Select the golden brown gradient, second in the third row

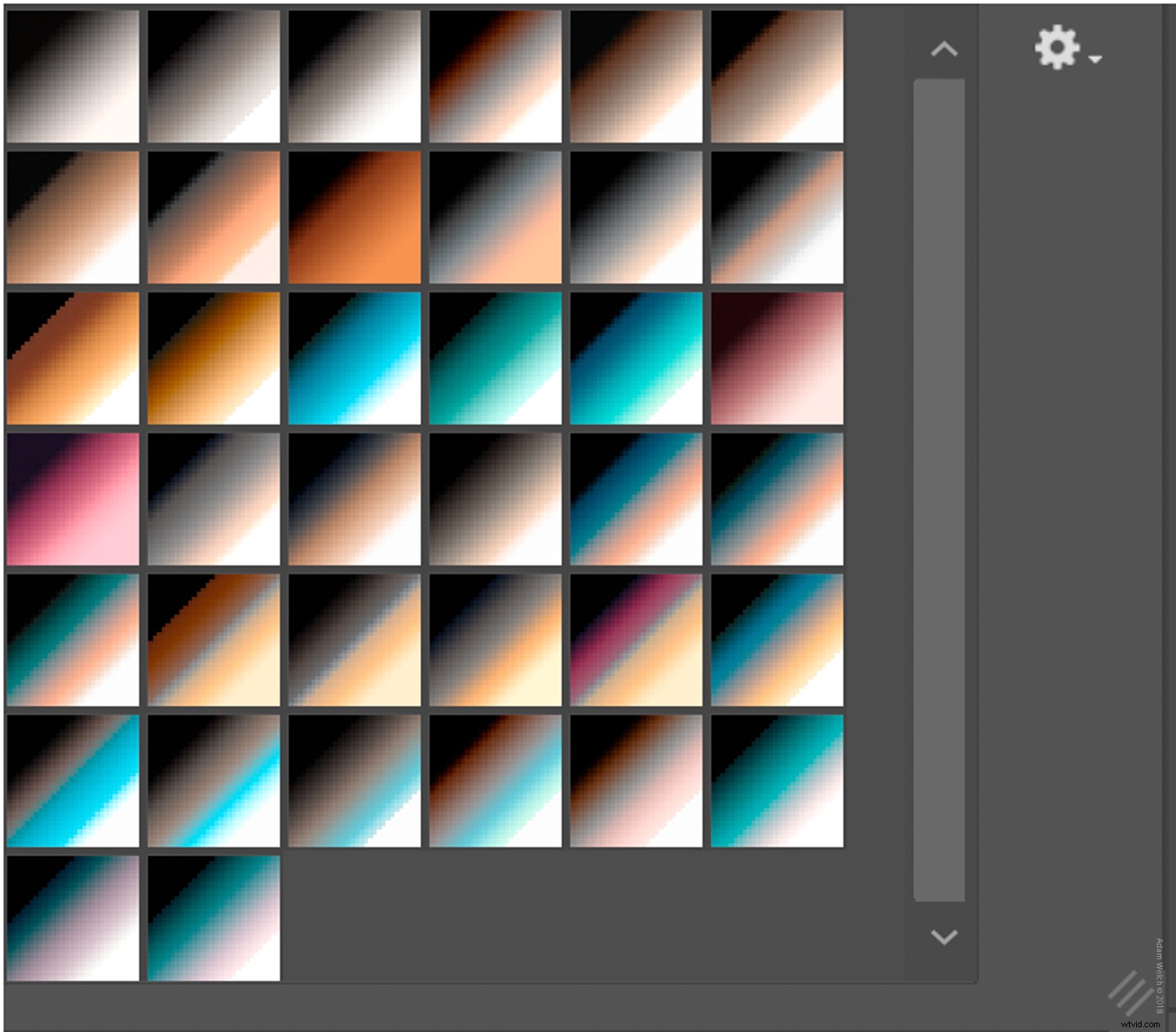click(214, 358)
